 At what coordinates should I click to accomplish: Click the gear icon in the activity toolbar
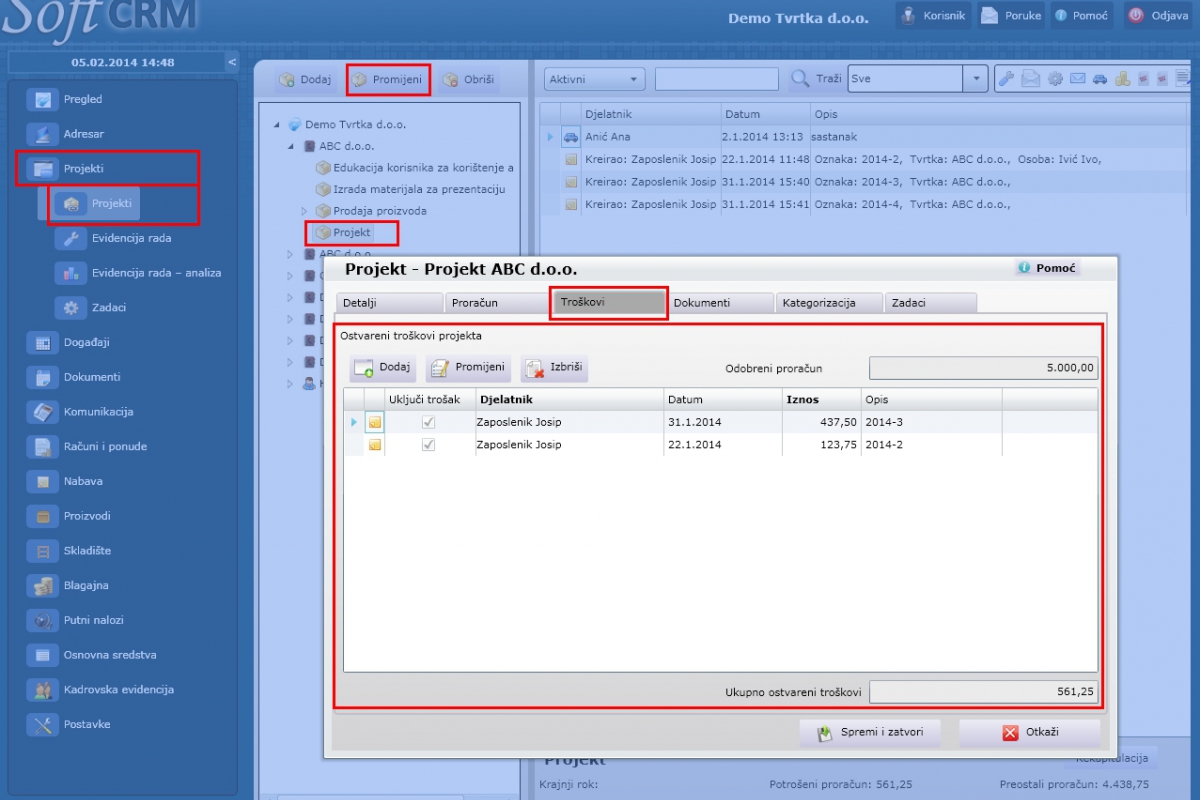[x=1055, y=79]
